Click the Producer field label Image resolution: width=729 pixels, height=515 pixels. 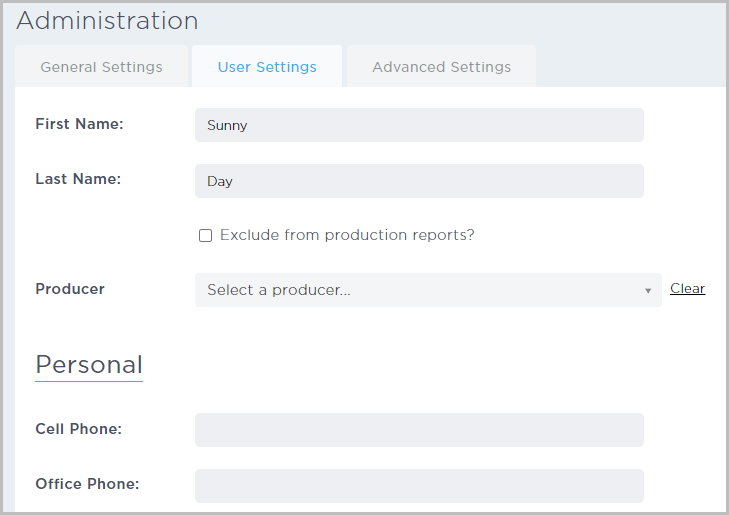coord(70,289)
